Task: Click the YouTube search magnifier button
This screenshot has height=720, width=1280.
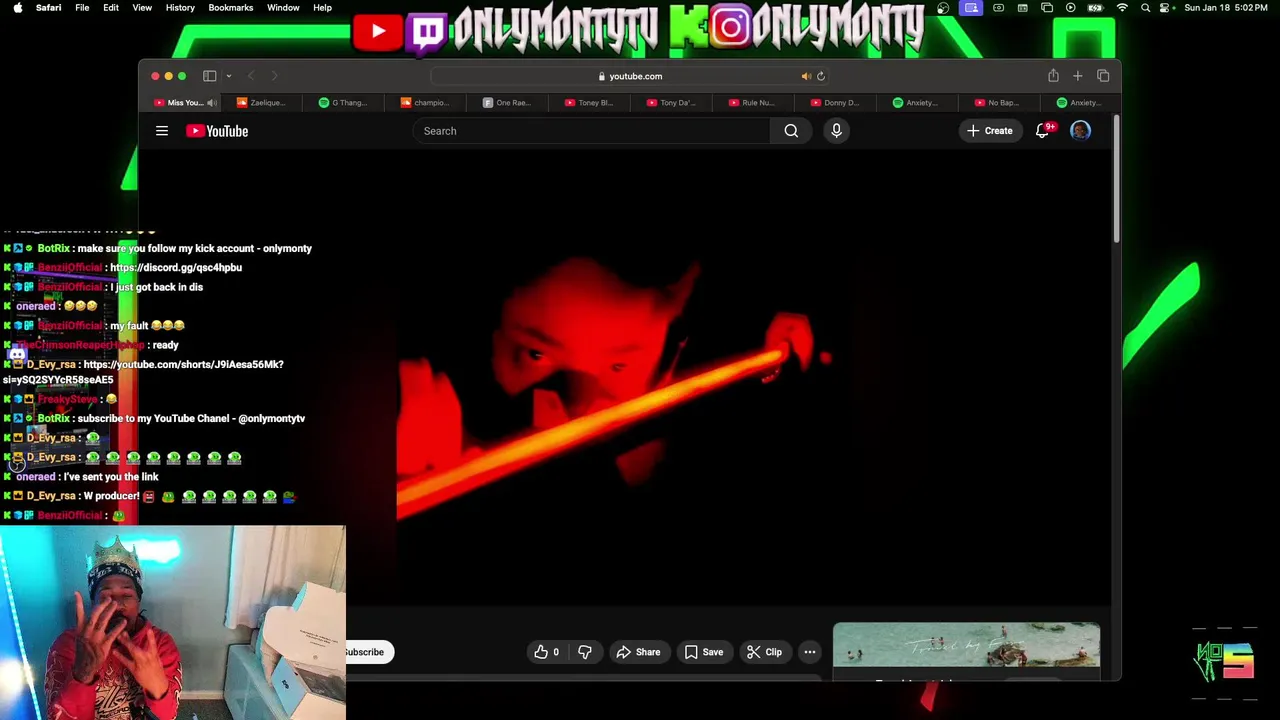Action: 791,131
